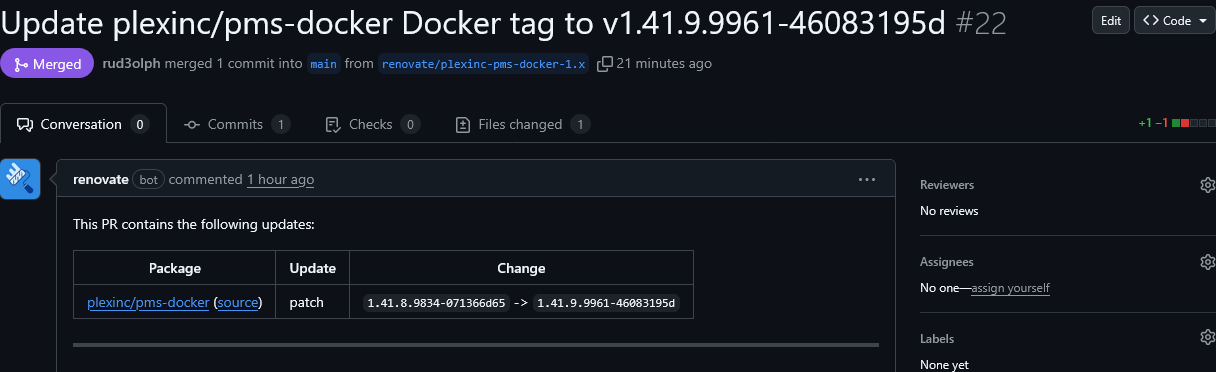Click the rud3olph username link
The width and height of the screenshot is (1216, 372).
click(x=131, y=64)
